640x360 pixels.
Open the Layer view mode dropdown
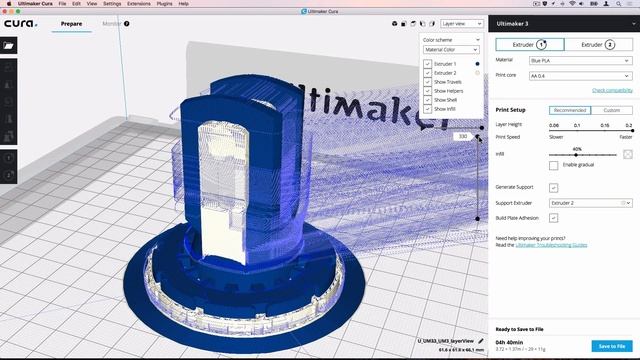click(462, 24)
